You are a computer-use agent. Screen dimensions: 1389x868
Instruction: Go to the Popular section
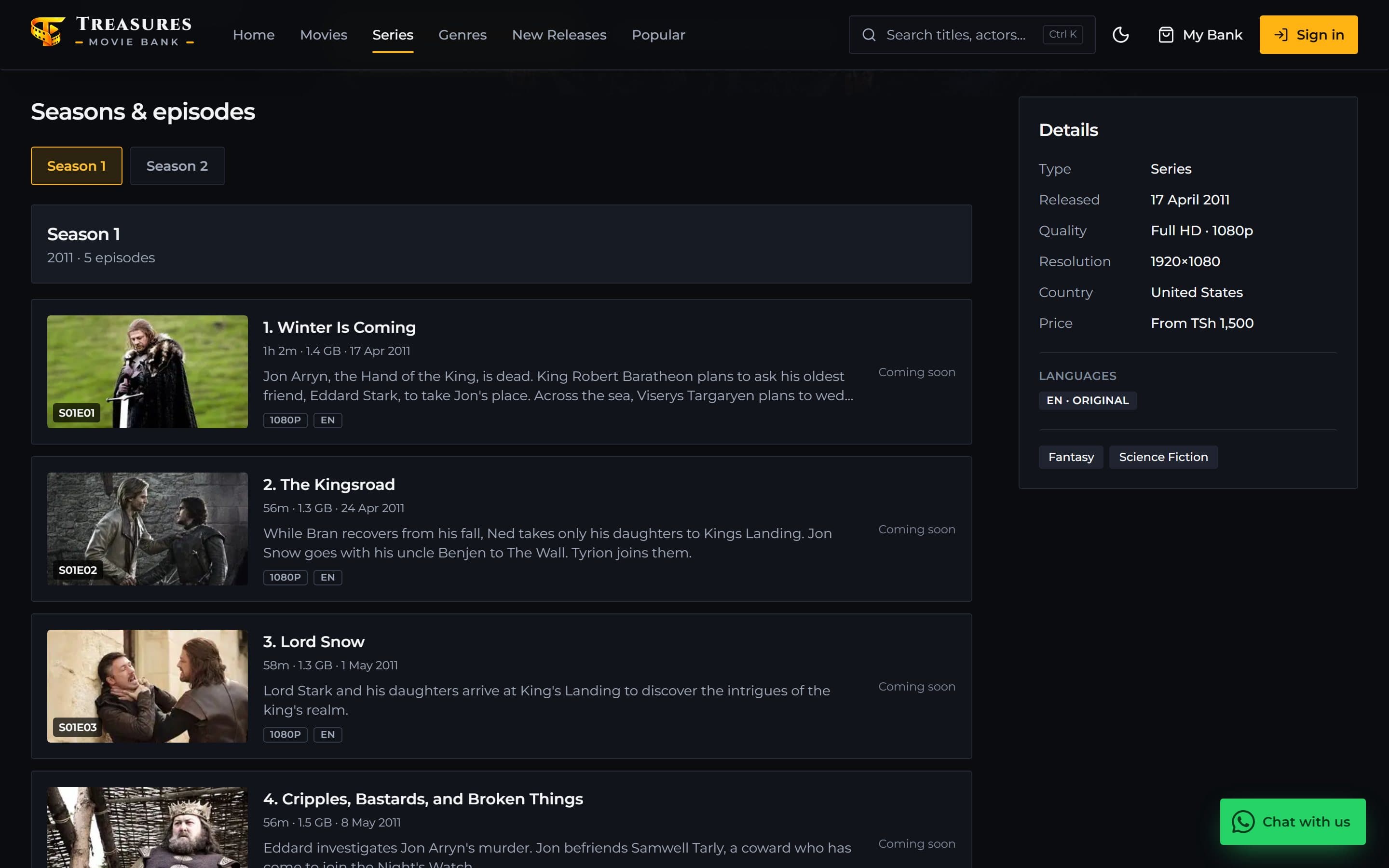point(658,35)
